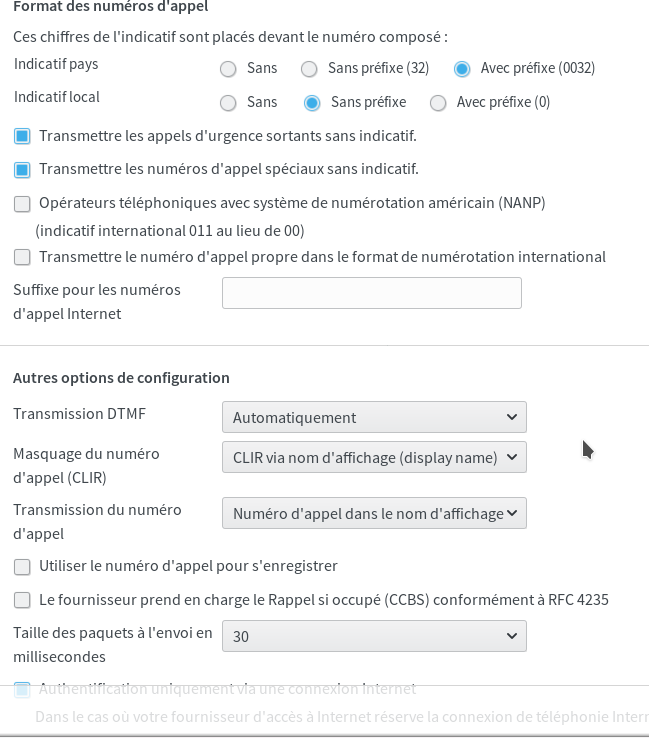649x738 pixels.
Task: Click the Internet call number suffix field
Action: pos(371,293)
